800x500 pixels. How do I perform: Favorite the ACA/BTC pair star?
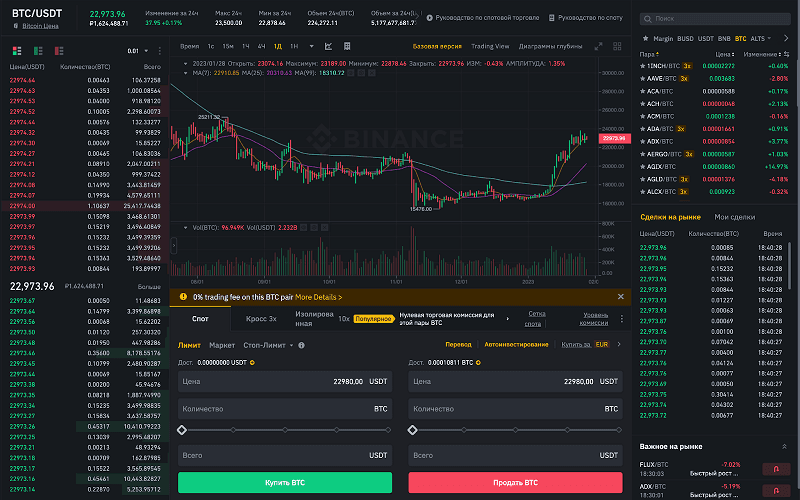point(643,91)
